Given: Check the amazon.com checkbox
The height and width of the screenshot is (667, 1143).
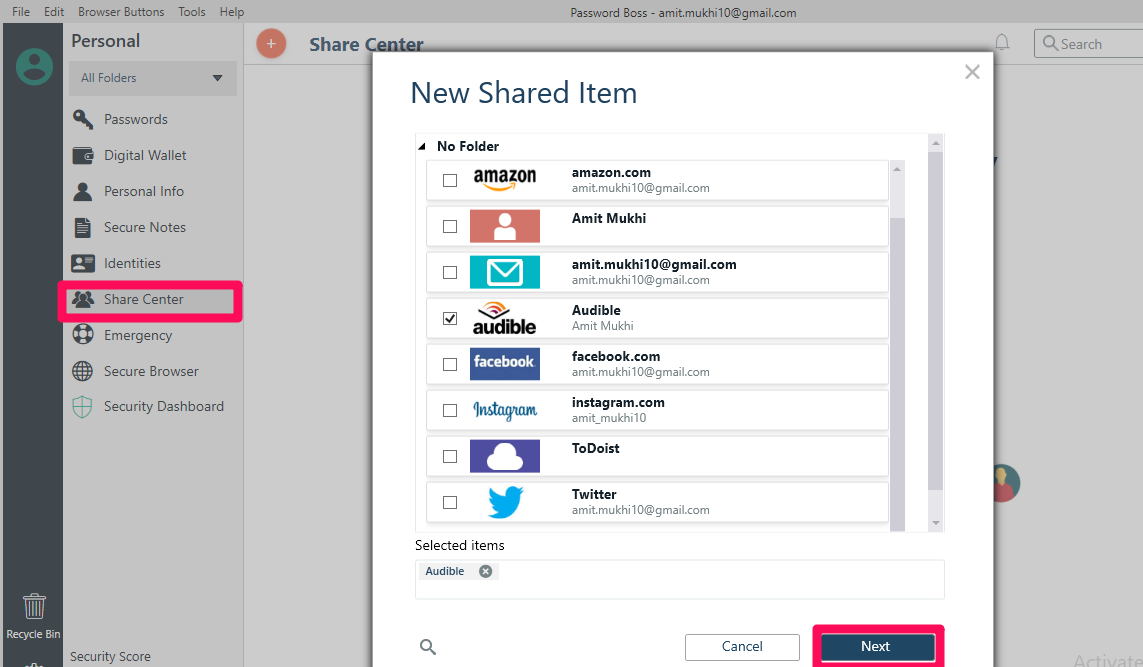Looking at the screenshot, I should click(x=450, y=180).
